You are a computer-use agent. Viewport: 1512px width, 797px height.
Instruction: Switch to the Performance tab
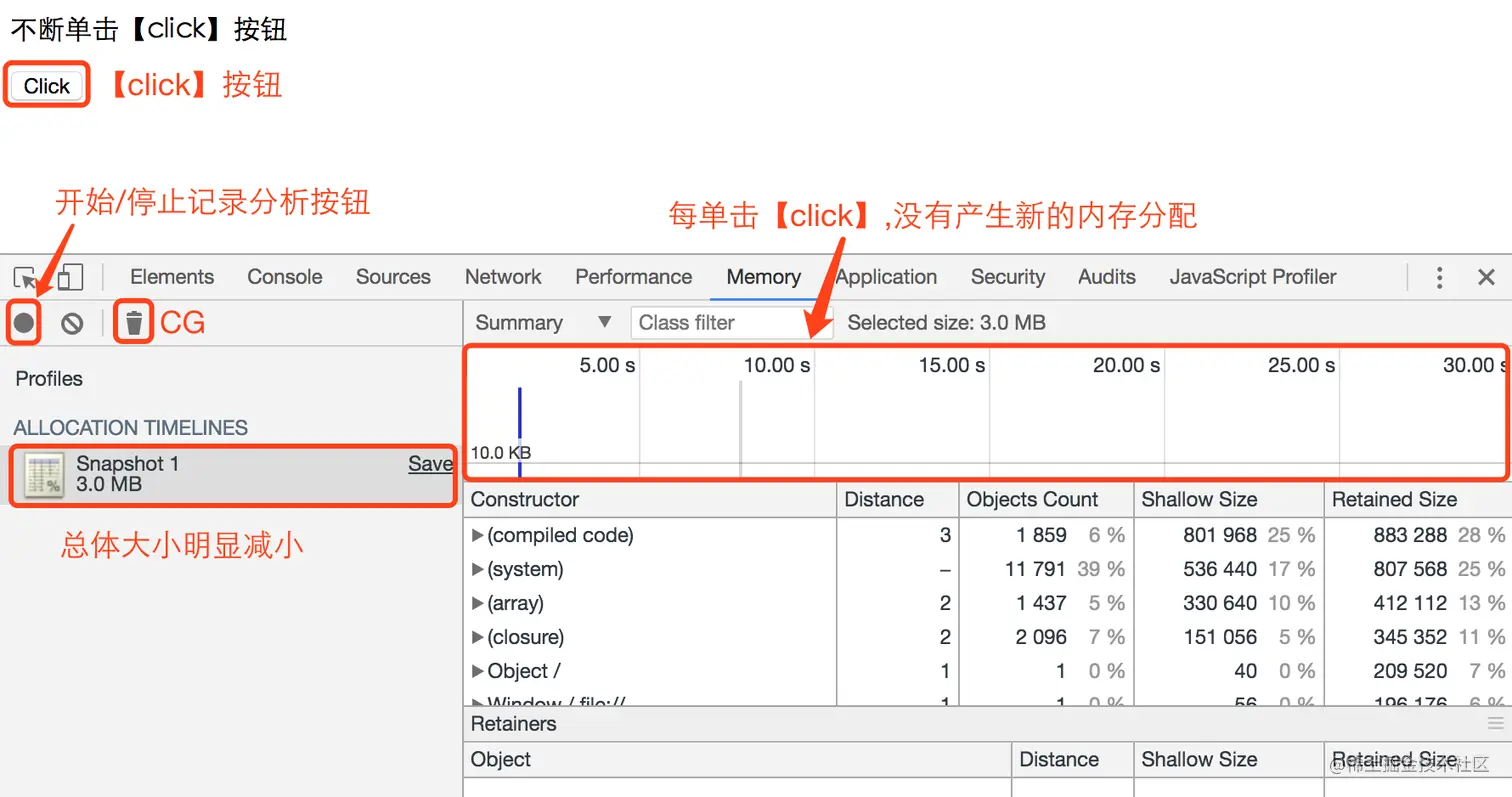tap(634, 277)
